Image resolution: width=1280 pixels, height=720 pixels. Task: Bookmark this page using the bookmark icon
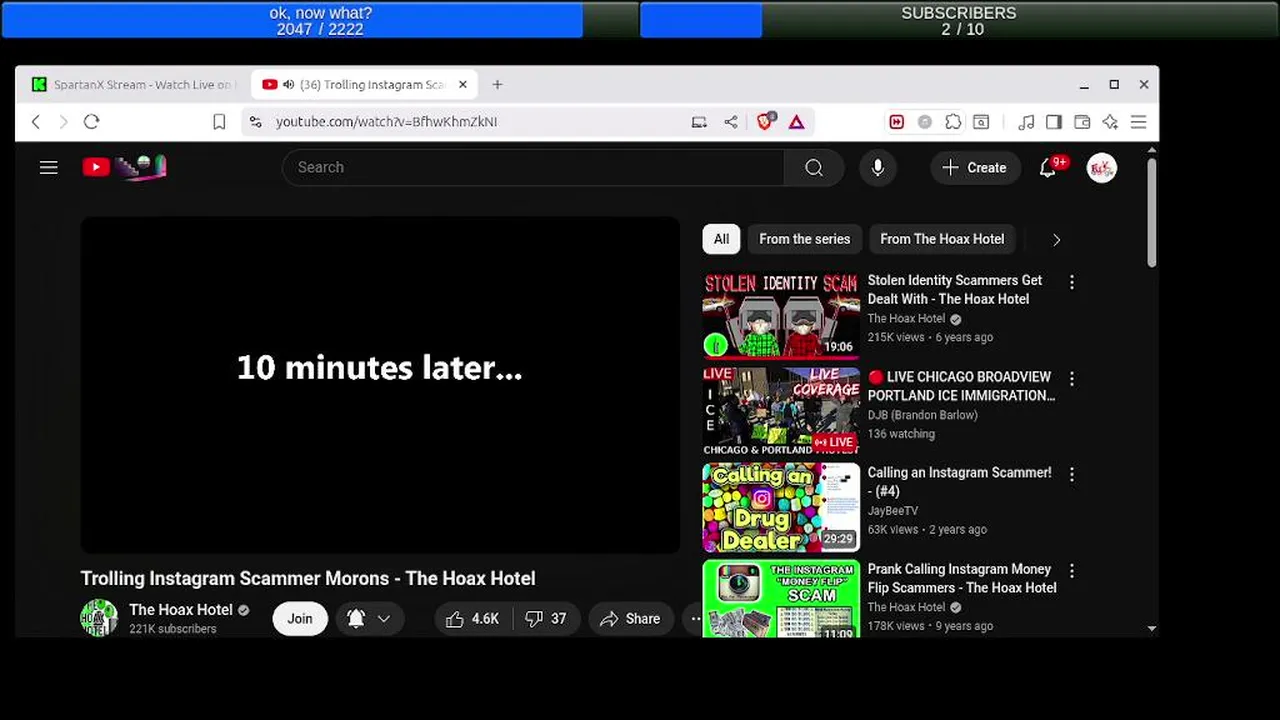pyautogui.click(x=219, y=122)
